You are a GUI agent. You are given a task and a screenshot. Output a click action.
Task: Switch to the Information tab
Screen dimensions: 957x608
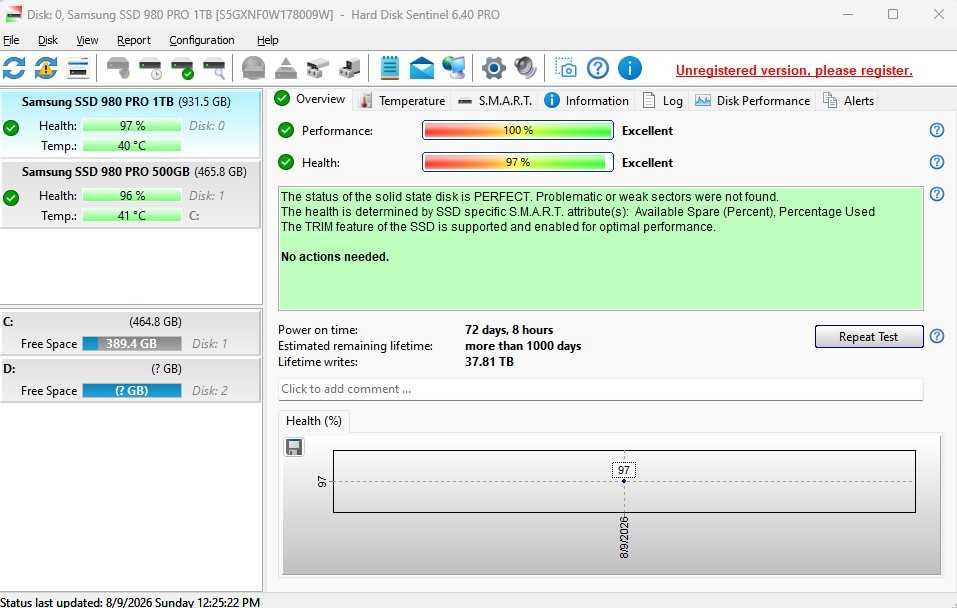[587, 101]
